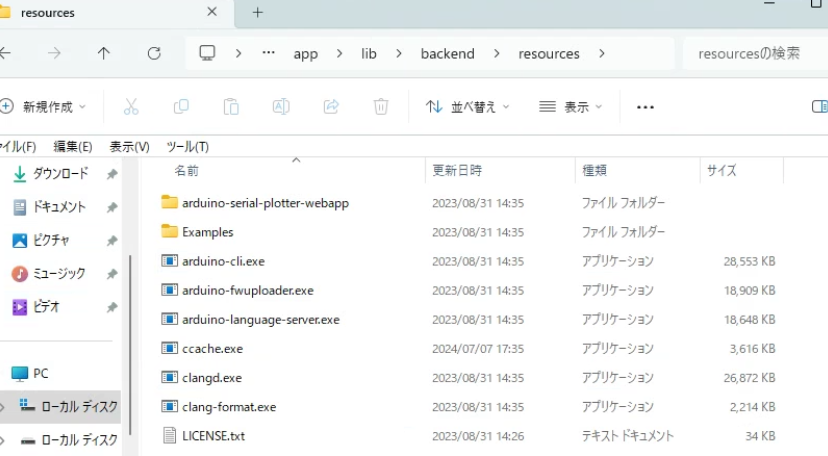Expand chevron after resources in address bar
The image size is (828, 456).
tap(601, 53)
